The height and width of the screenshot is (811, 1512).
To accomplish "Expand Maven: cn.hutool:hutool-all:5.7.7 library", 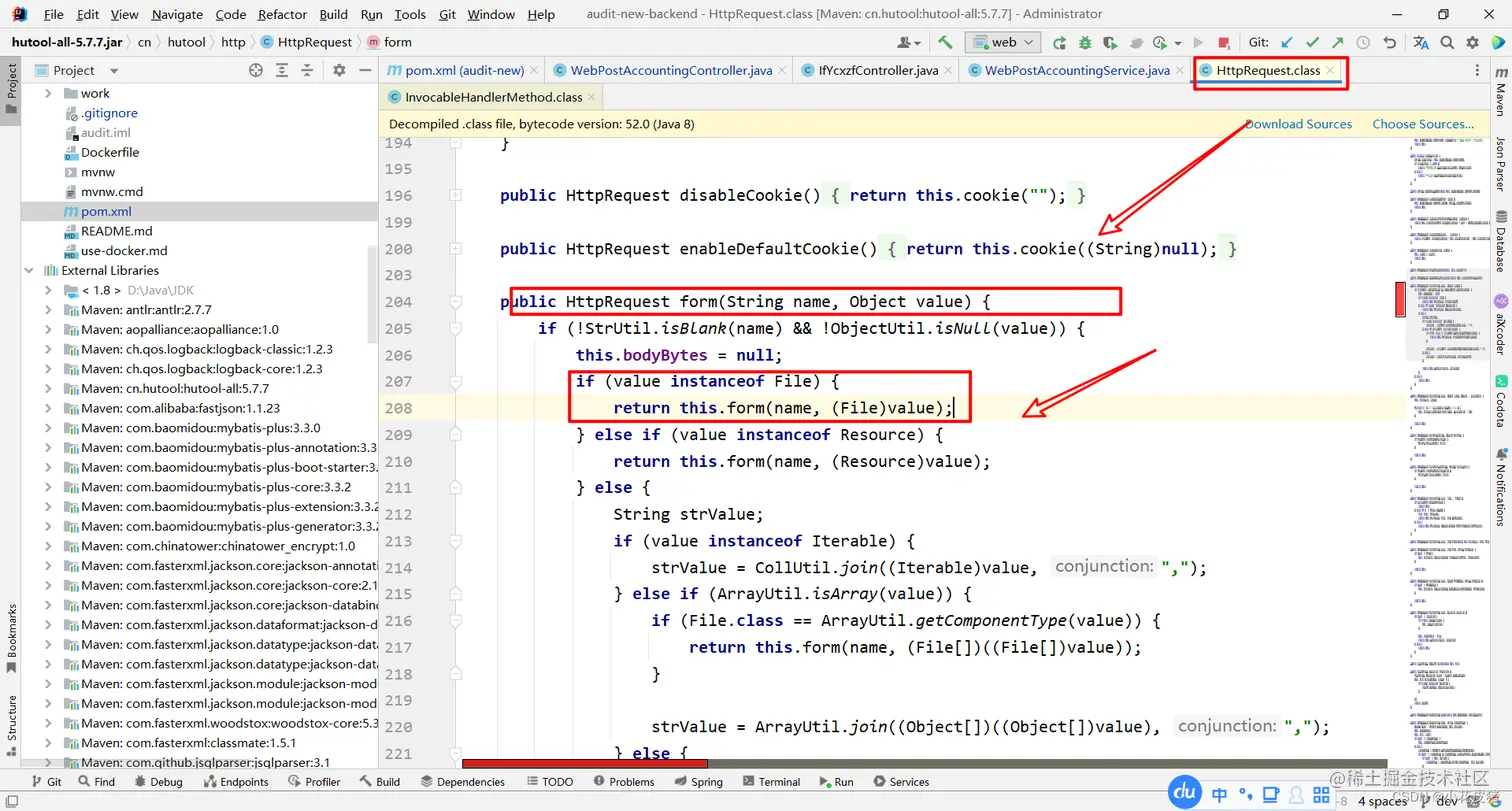I will tap(48, 388).
